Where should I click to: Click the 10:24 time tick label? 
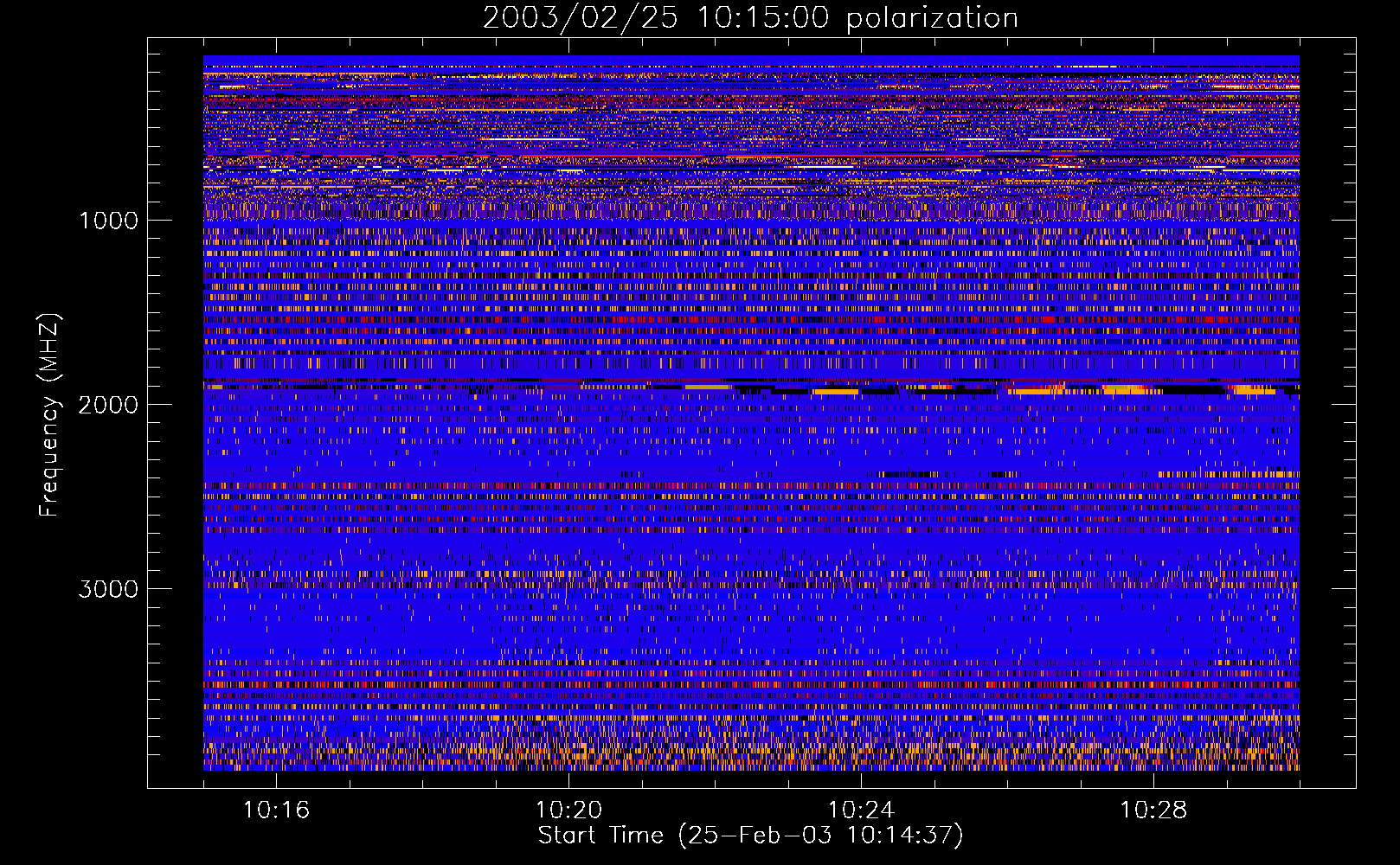tap(861, 811)
